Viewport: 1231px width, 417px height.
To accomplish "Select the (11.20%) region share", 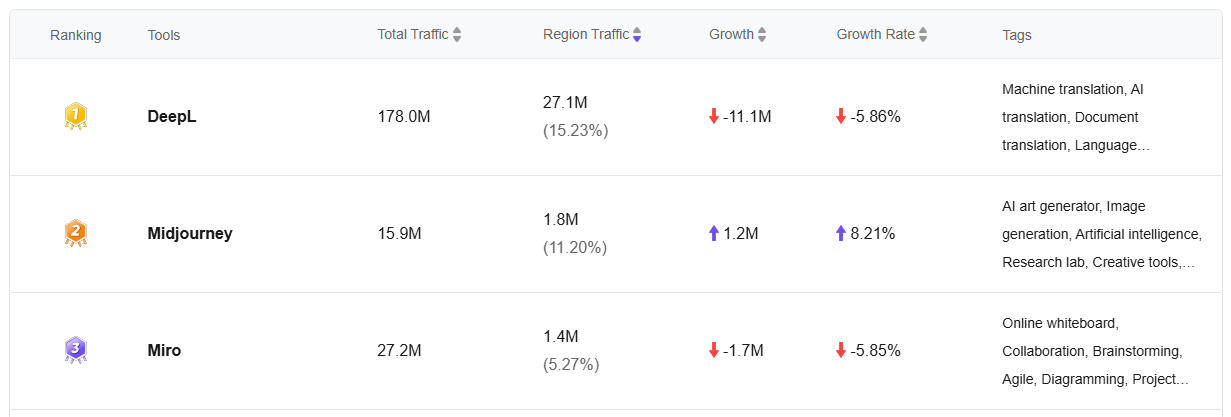I will click(x=575, y=247).
